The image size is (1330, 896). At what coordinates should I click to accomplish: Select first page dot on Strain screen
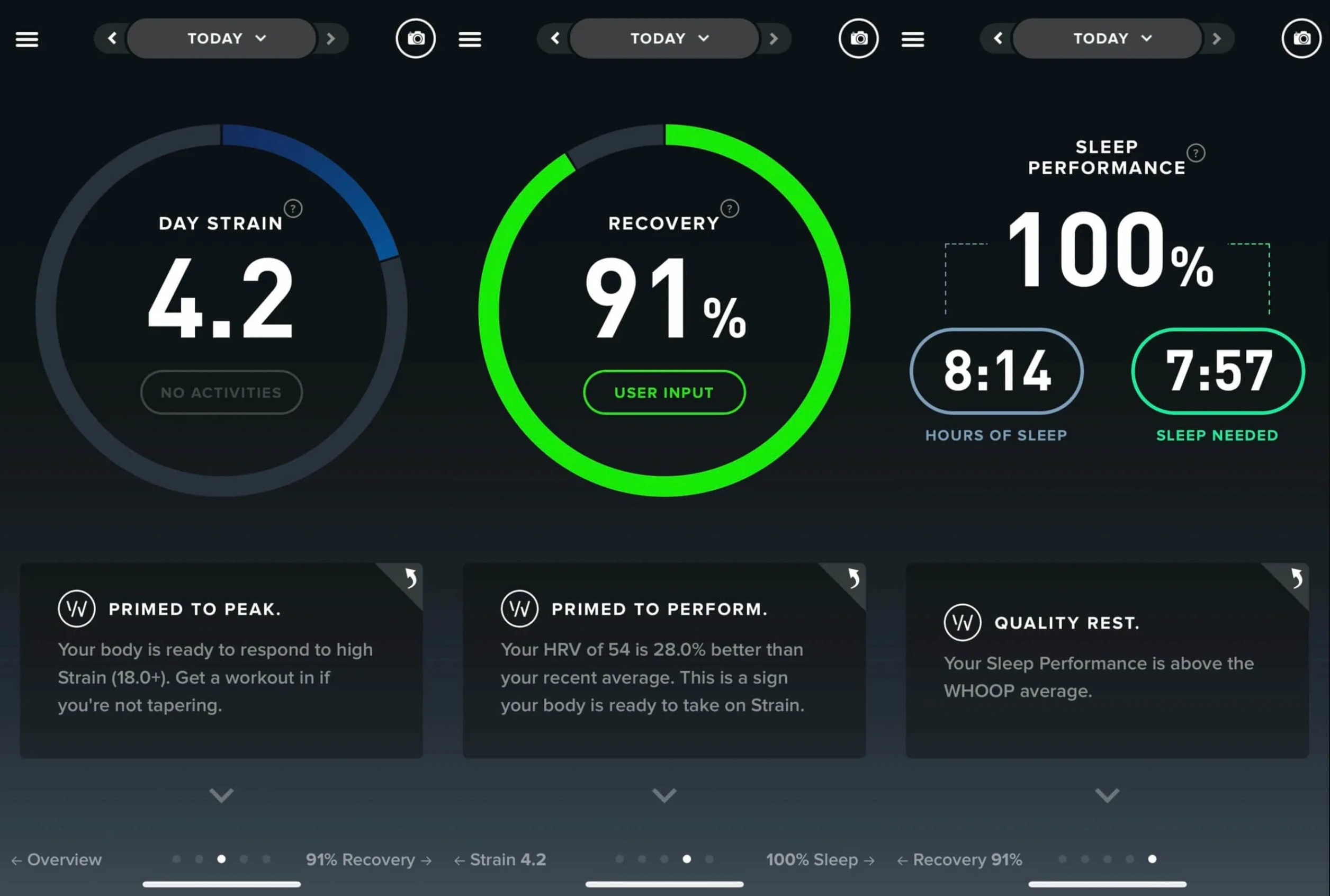[x=176, y=859]
